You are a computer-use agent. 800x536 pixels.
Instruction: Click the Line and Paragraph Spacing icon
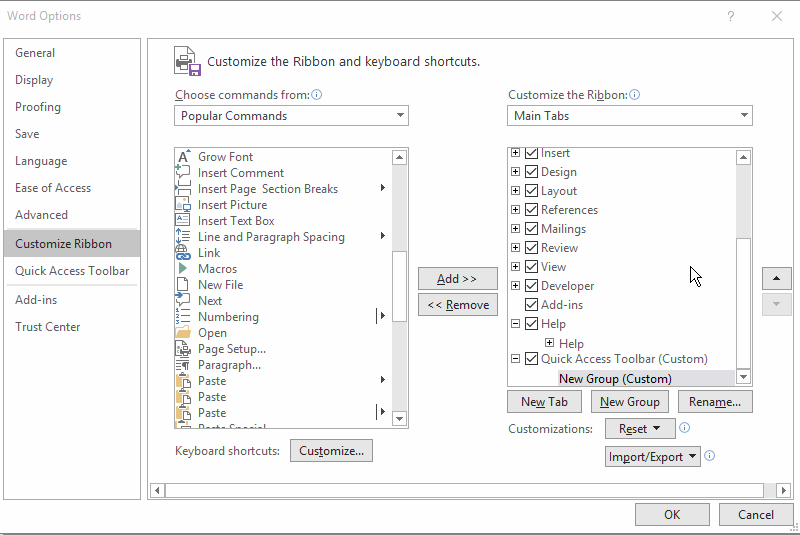183,237
